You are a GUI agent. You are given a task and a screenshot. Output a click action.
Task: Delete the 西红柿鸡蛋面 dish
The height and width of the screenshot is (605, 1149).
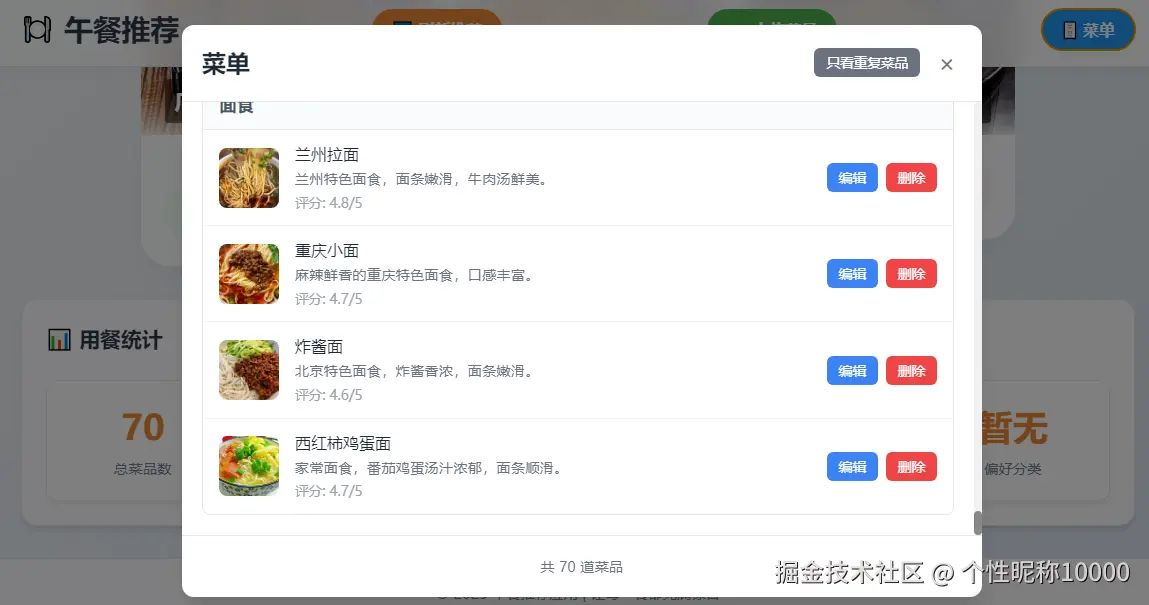pos(911,466)
